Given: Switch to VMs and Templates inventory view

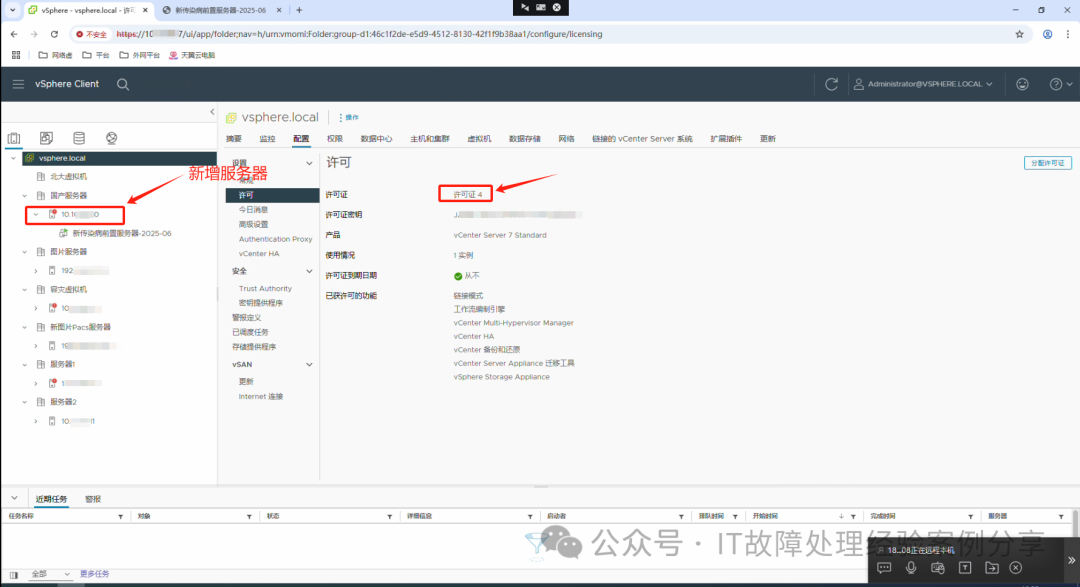Looking at the screenshot, I should click(46, 138).
